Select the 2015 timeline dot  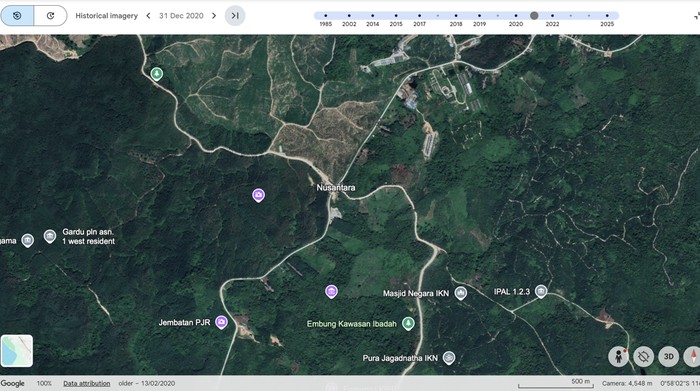(396, 16)
